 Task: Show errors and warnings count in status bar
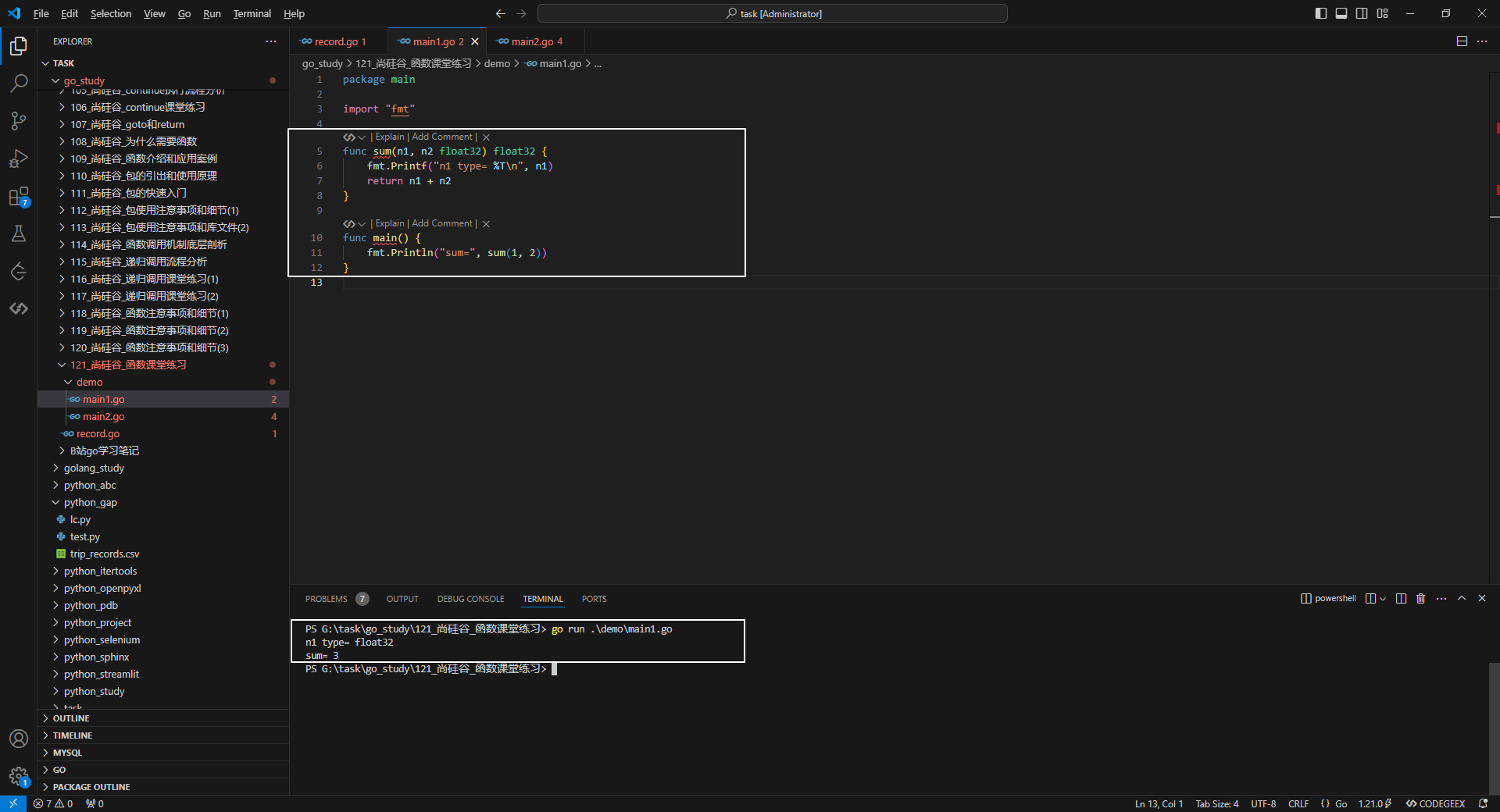[x=53, y=803]
